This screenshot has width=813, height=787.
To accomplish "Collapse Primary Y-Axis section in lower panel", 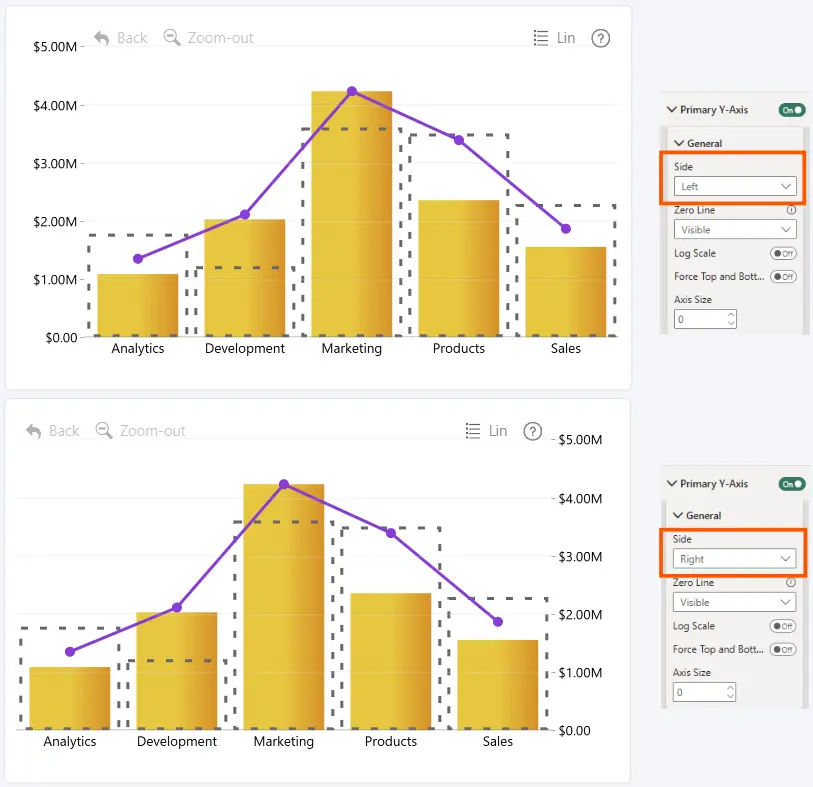I will [x=672, y=483].
